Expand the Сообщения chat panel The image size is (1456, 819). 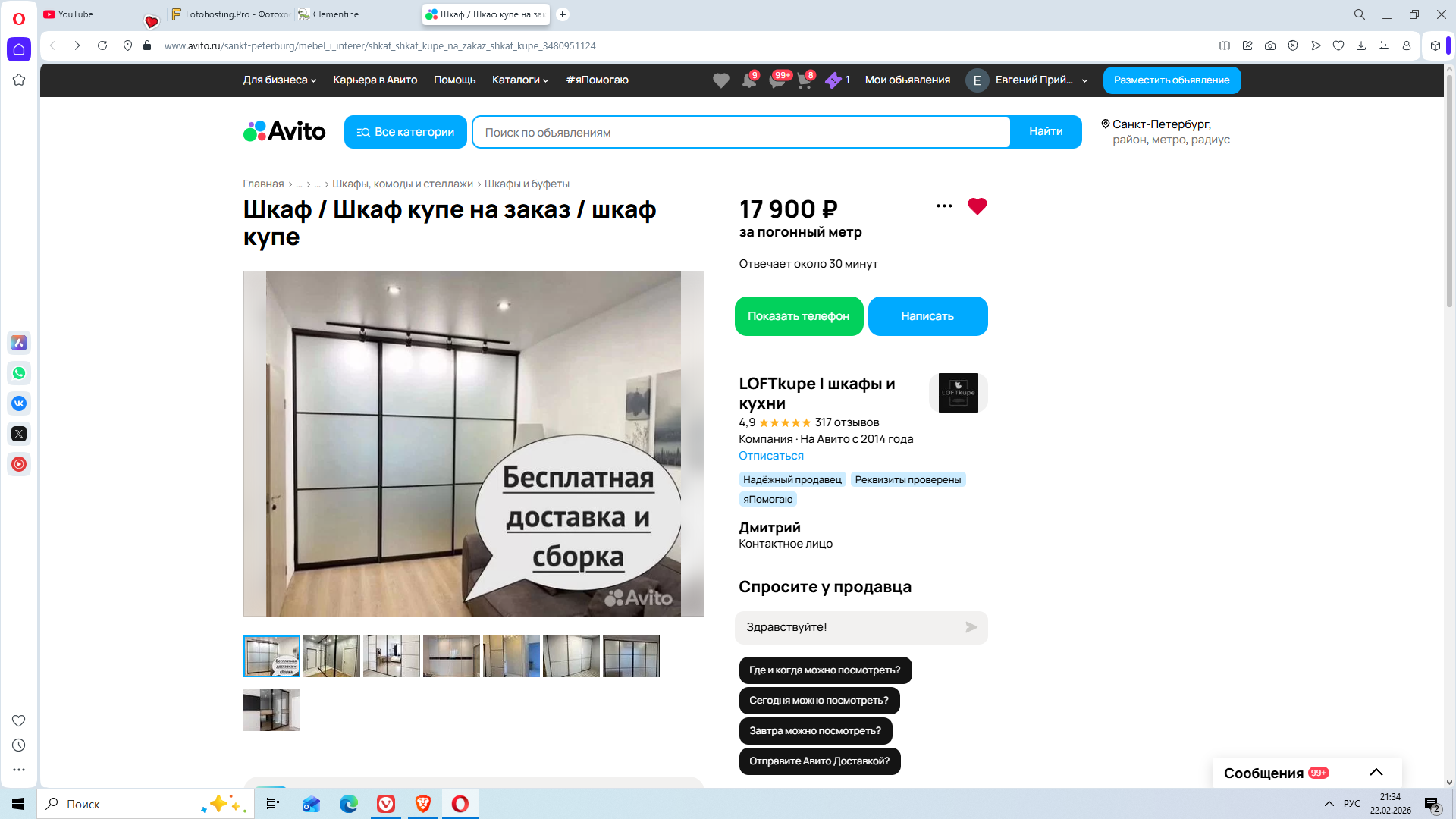(x=1376, y=773)
